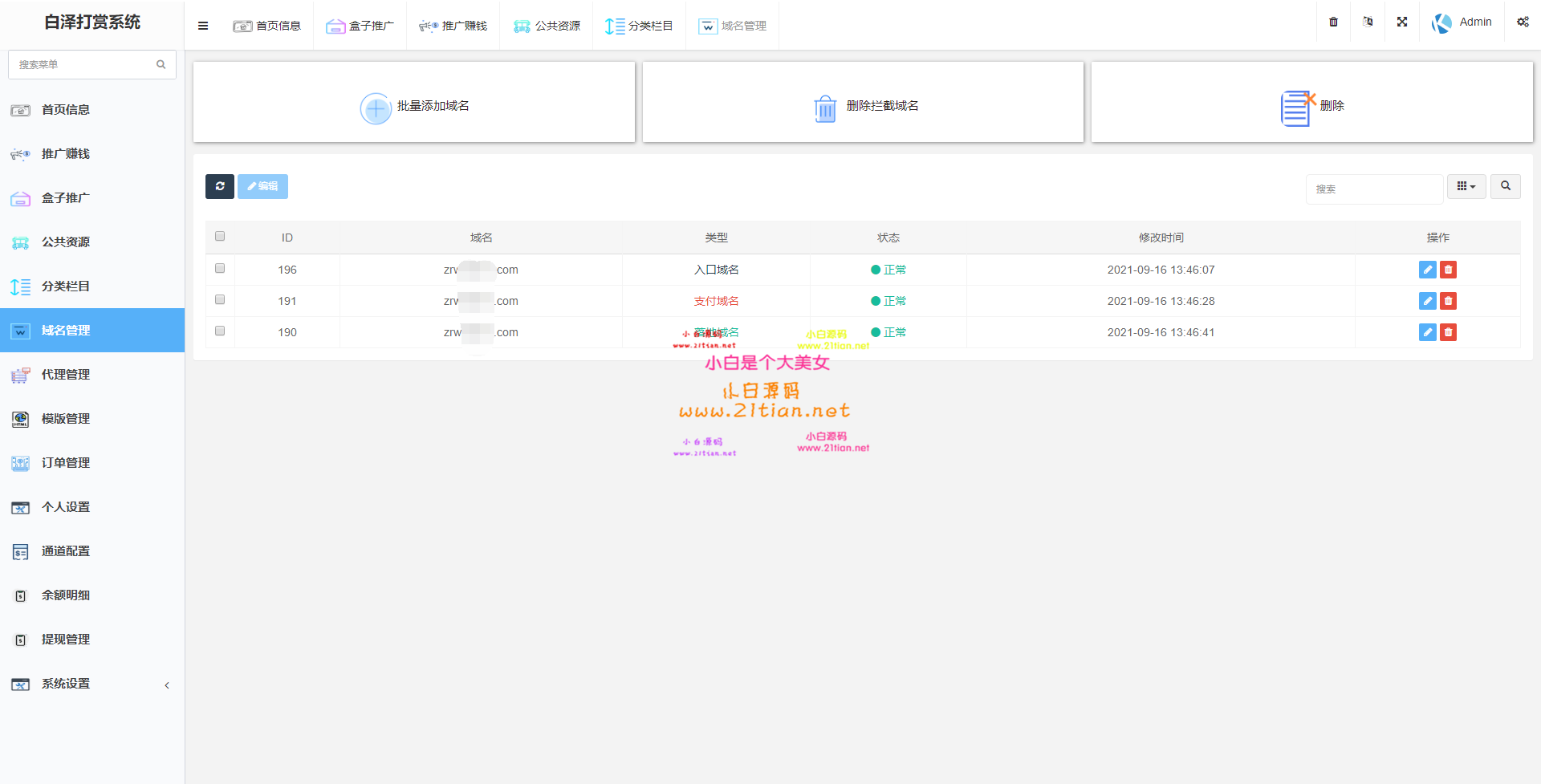Open 代理管理 in the sidebar

click(92, 375)
